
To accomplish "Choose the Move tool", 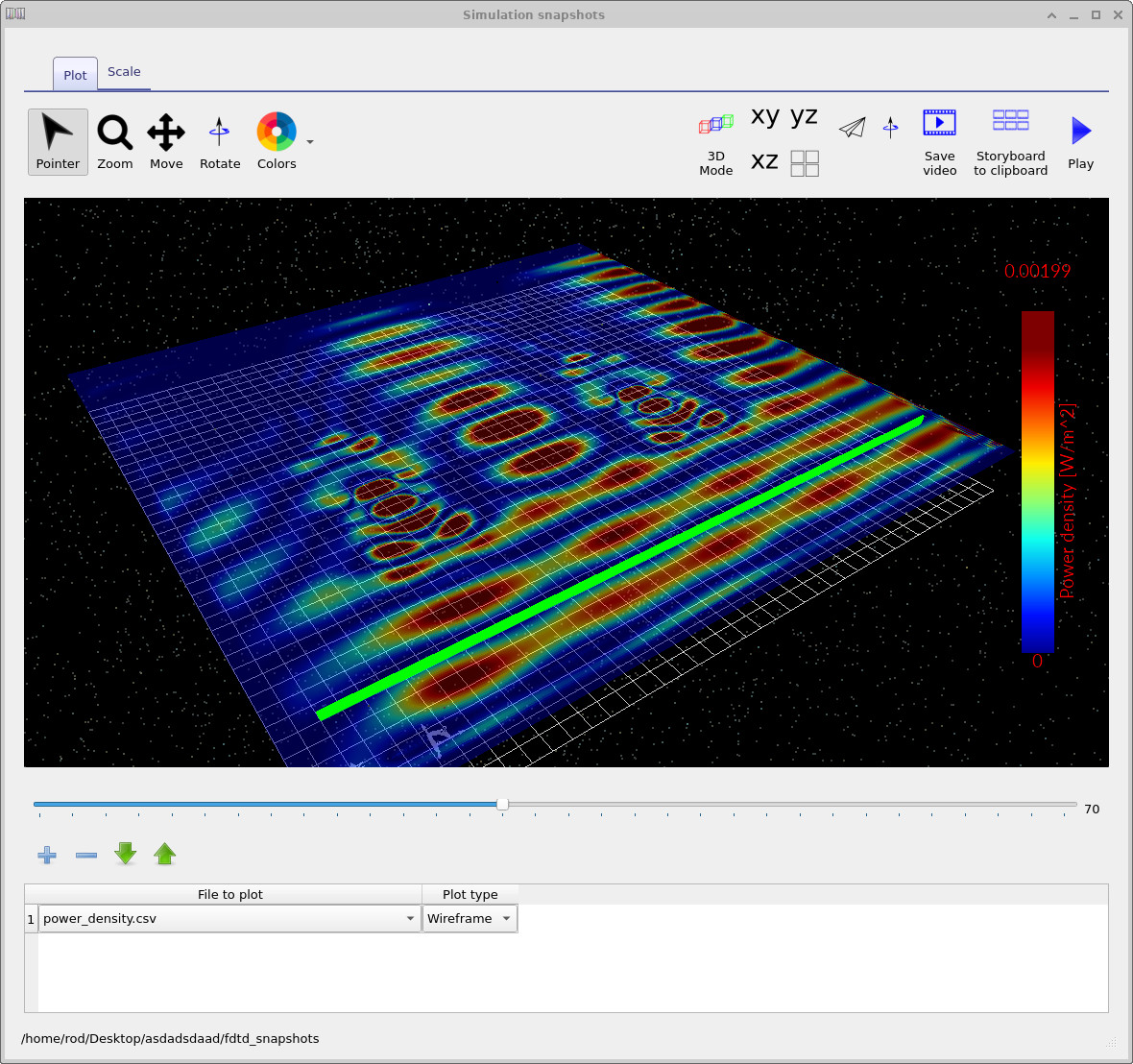I will pyautogui.click(x=166, y=142).
